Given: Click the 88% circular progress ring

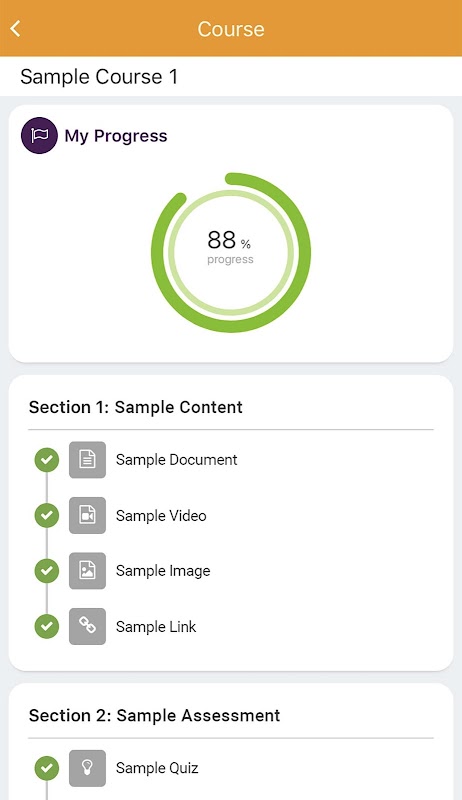Looking at the screenshot, I should [x=230, y=253].
